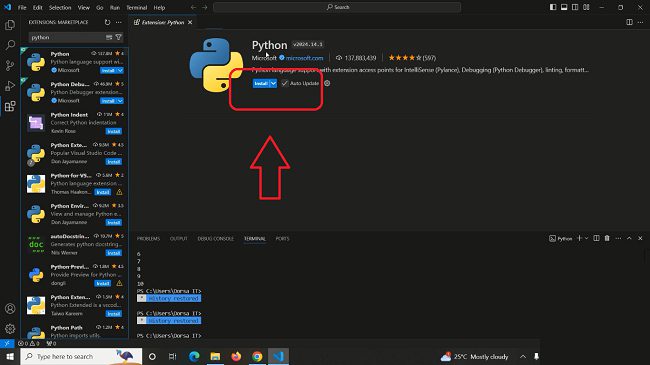
Task: Open the Run and Debug view
Action: click(10, 85)
